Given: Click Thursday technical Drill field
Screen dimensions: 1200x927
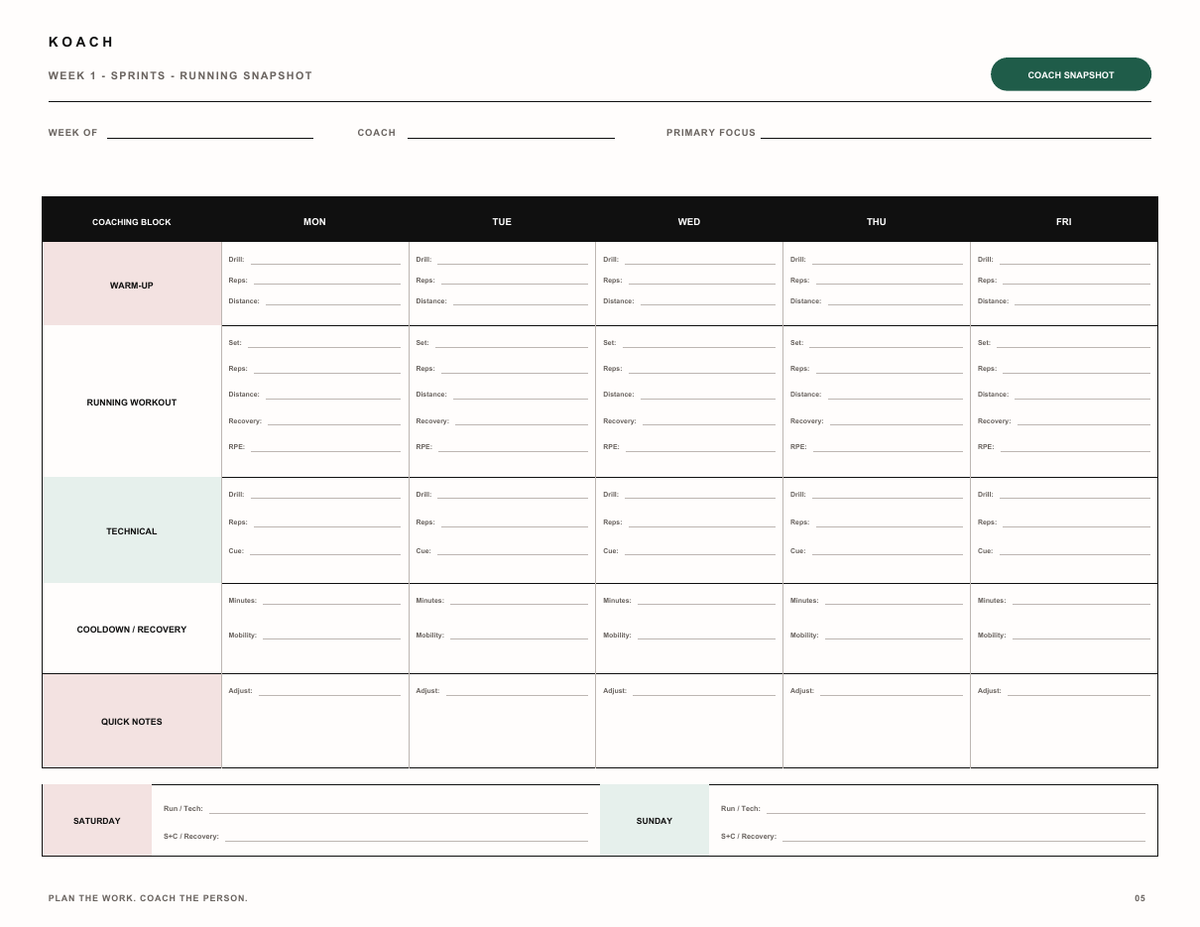Looking at the screenshot, I should pos(887,494).
